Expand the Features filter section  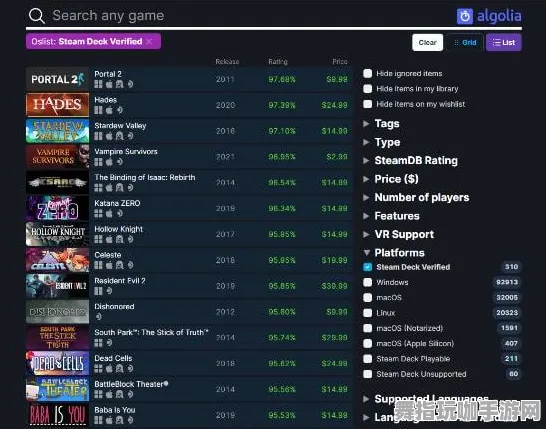coord(391,216)
